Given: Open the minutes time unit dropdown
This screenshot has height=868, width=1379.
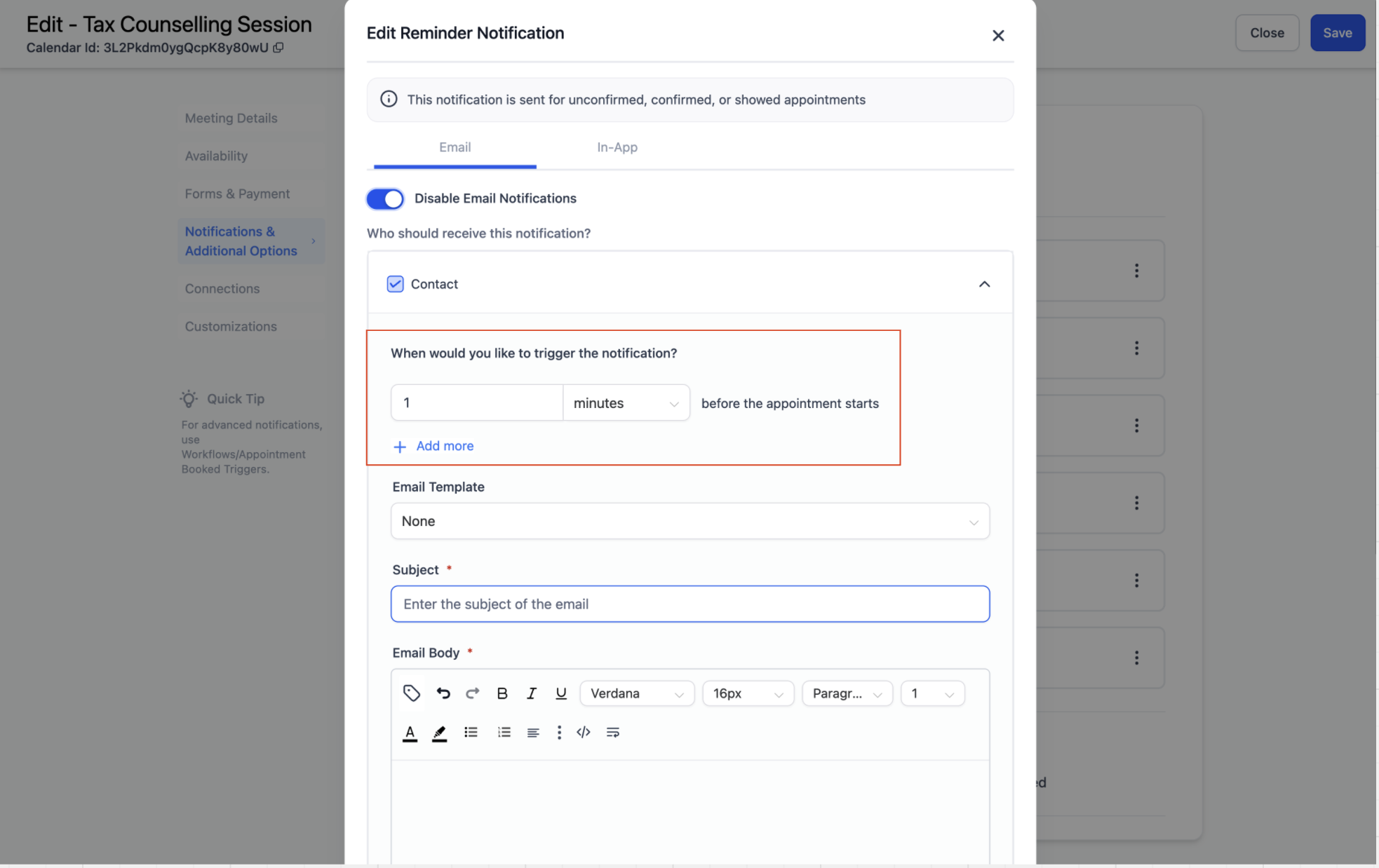Looking at the screenshot, I should (x=626, y=403).
